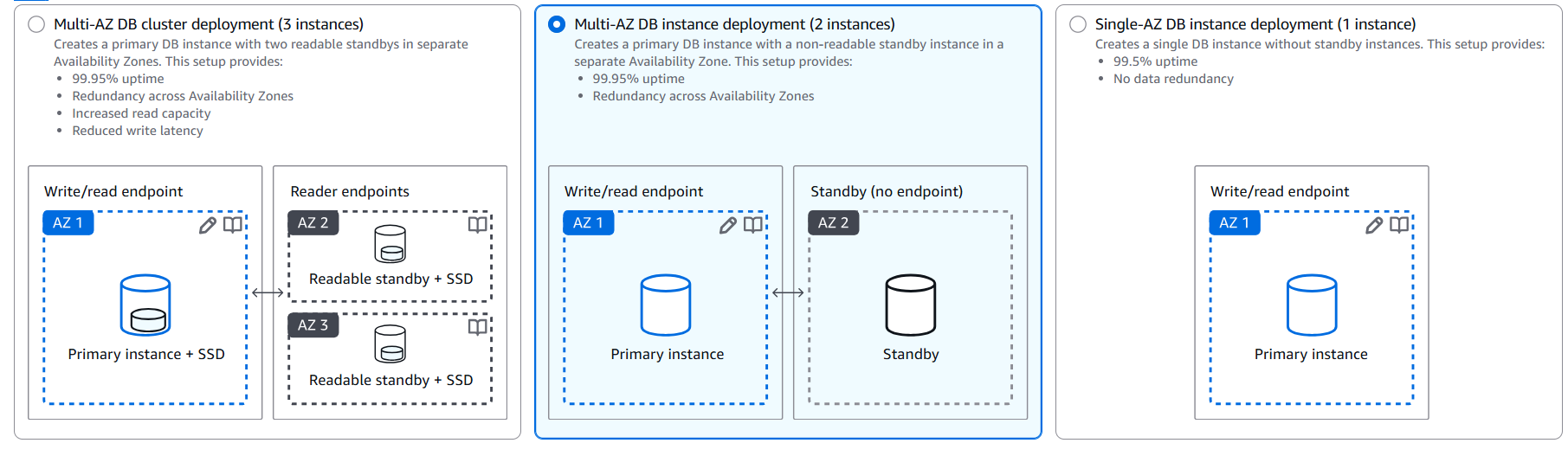Click 'Write/read endpoint' heading in cluster card
Image resolution: width=1568 pixels, height=456 pixels.
click(x=113, y=191)
